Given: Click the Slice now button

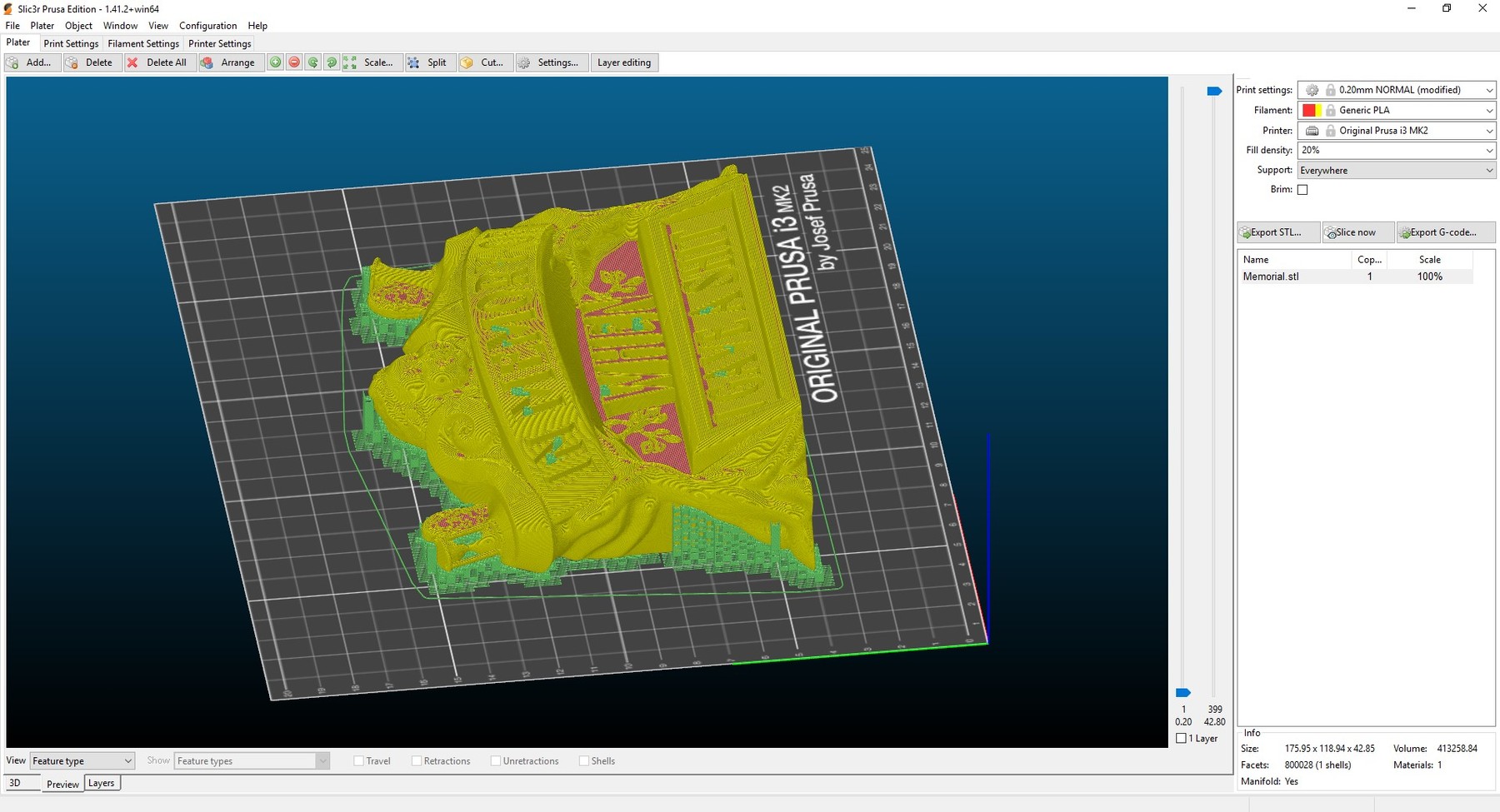Looking at the screenshot, I should tap(1355, 232).
